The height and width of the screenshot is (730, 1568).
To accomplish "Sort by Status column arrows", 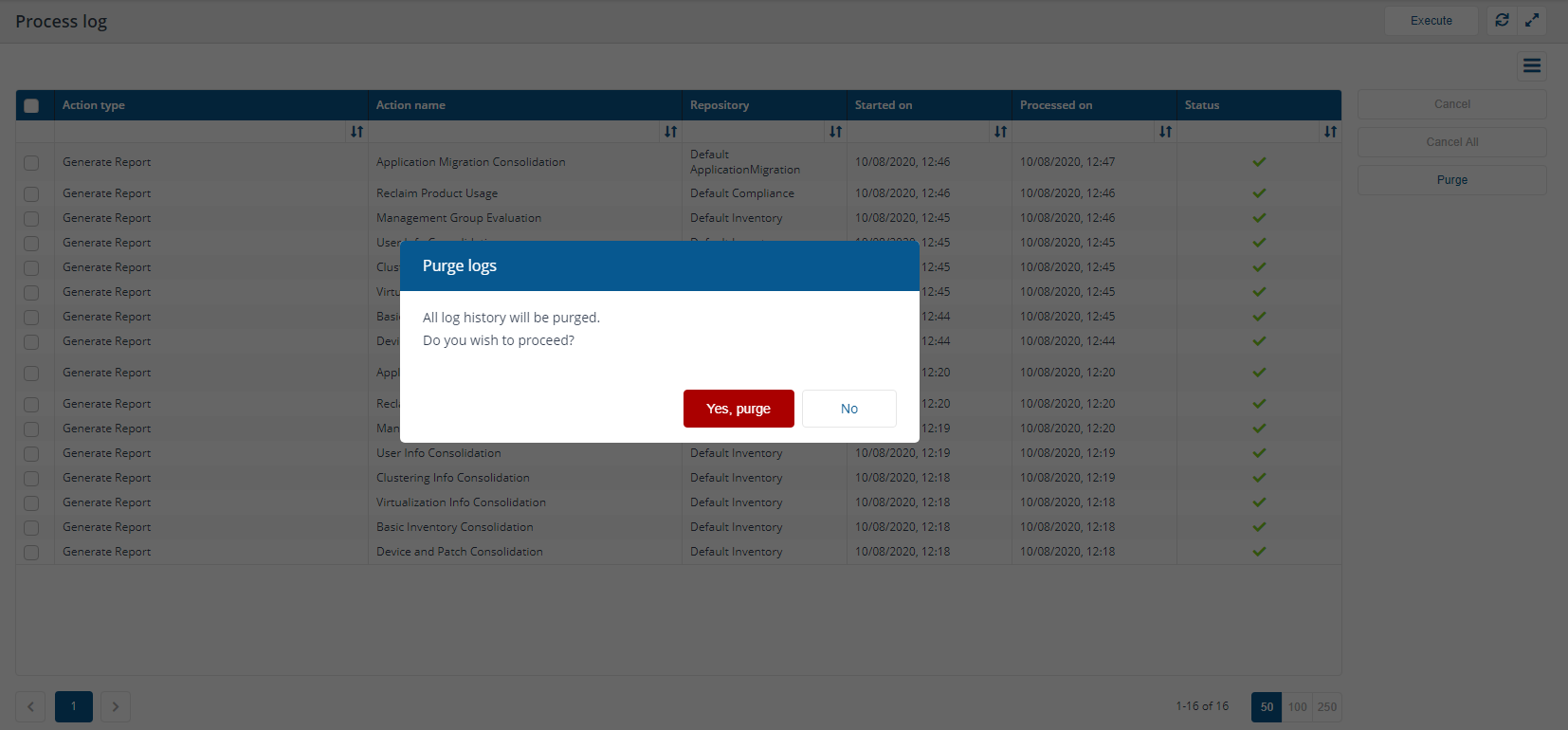I will (1330, 132).
